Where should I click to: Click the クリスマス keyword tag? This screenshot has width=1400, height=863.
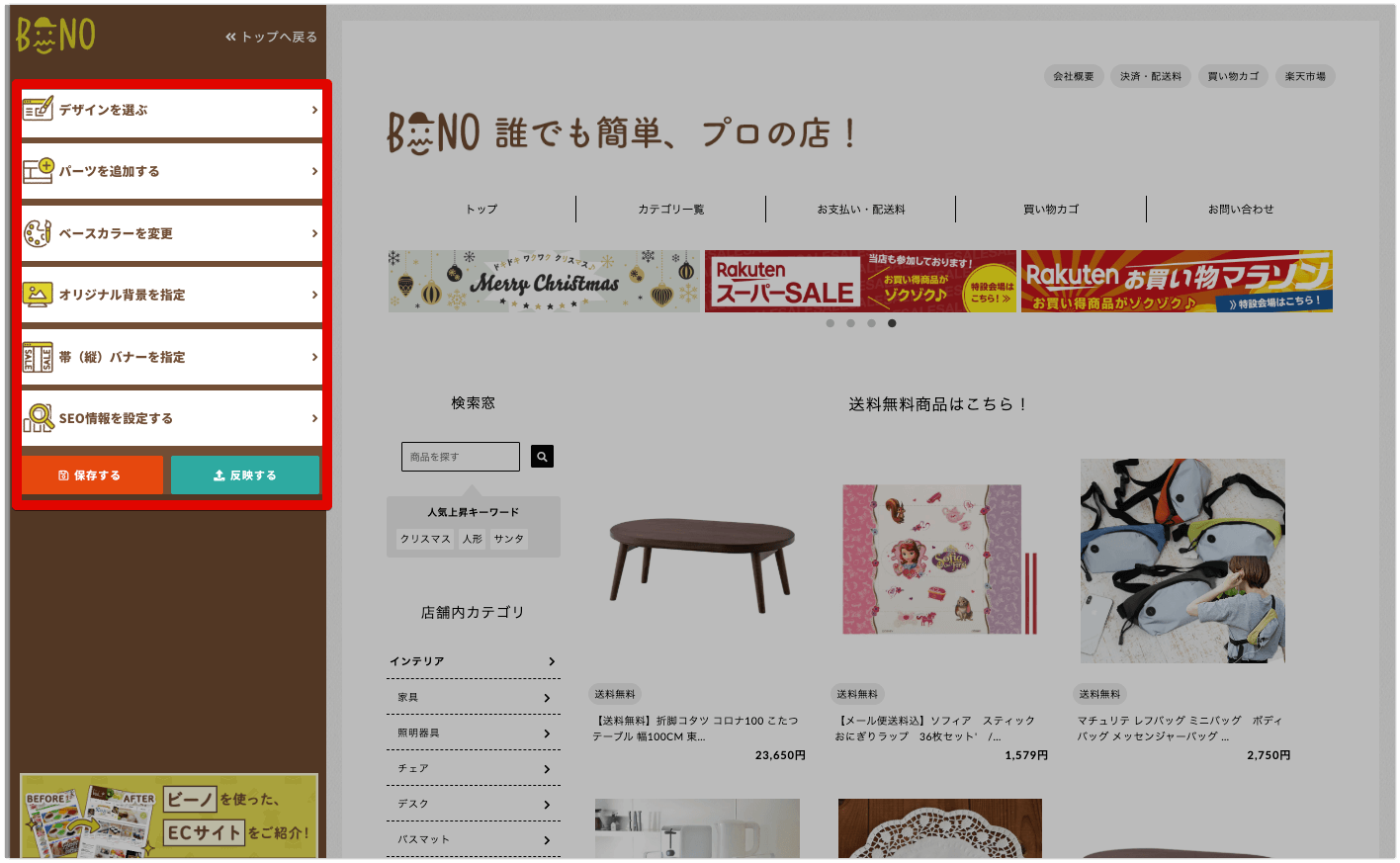pos(425,539)
